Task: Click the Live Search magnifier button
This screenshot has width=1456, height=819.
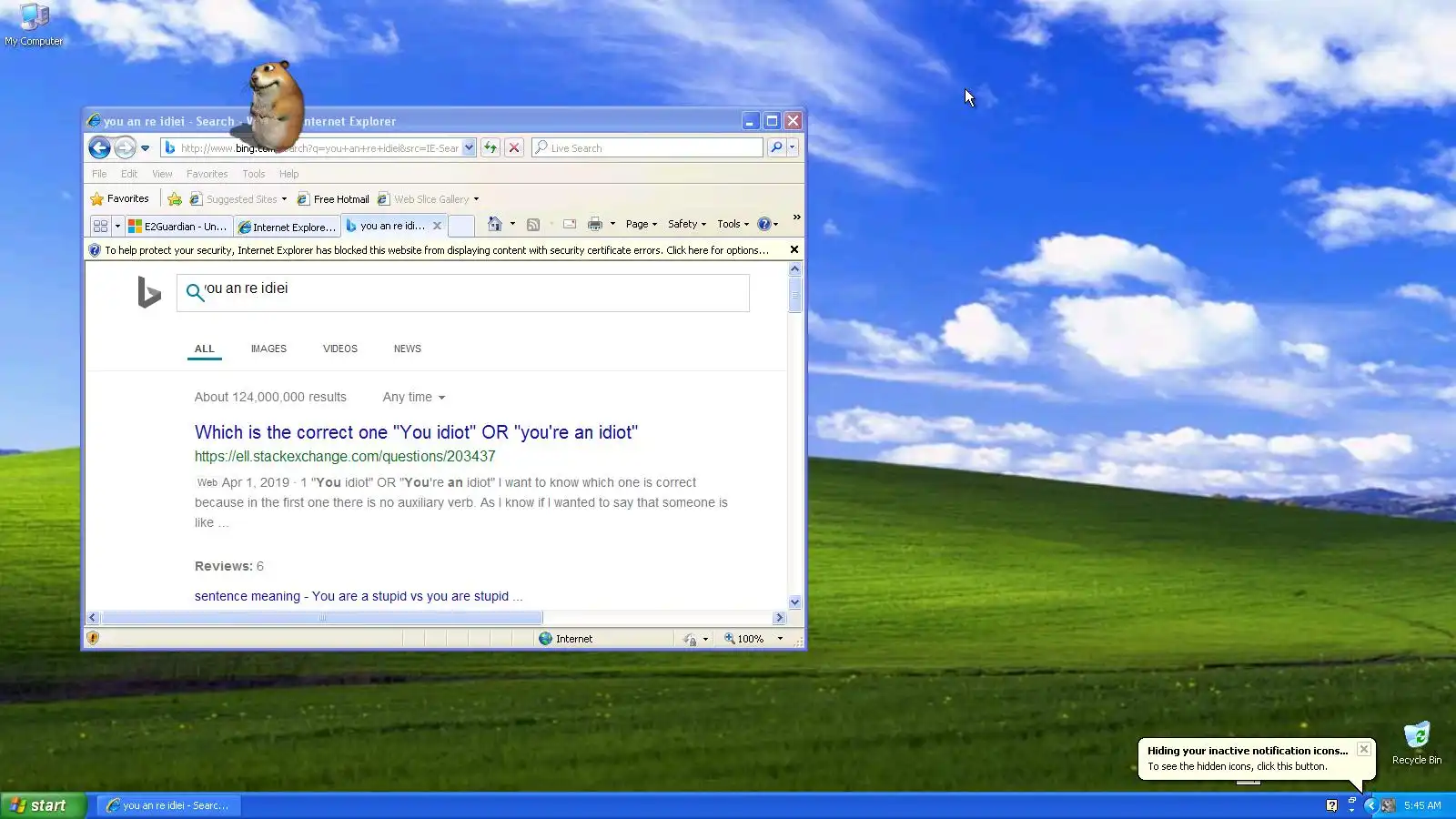Action: pyautogui.click(x=776, y=147)
